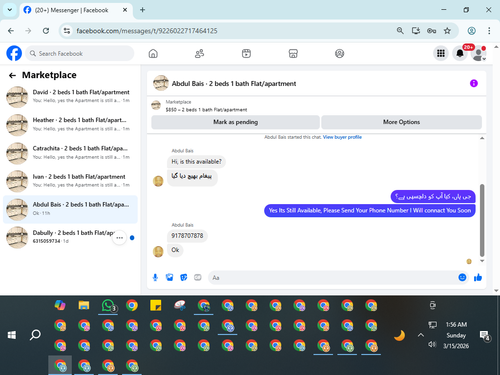The image size is (500, 375).
Task: Click the 'Yes Its Still Available' sent message
Action: tap(370, 211)
